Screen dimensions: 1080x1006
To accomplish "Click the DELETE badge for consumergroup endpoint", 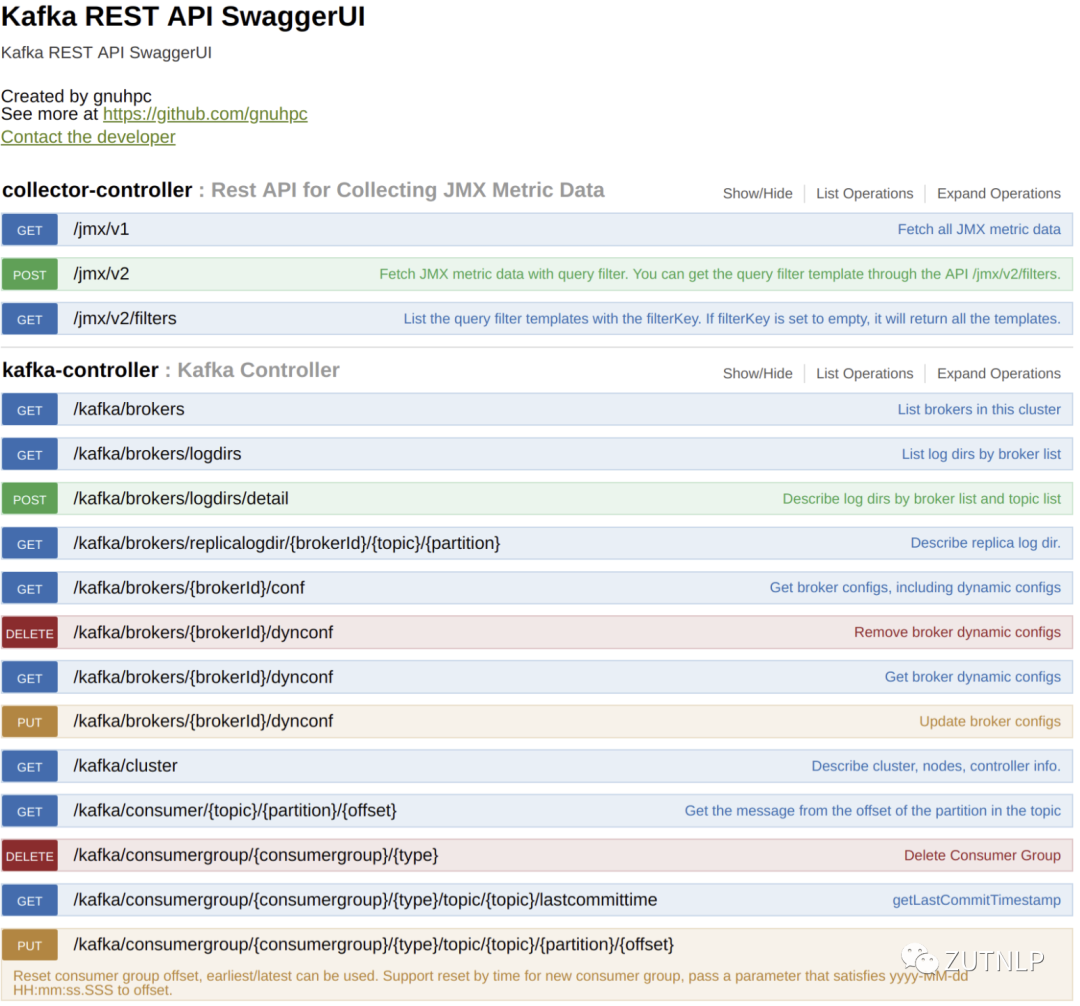I will (30, 857).
